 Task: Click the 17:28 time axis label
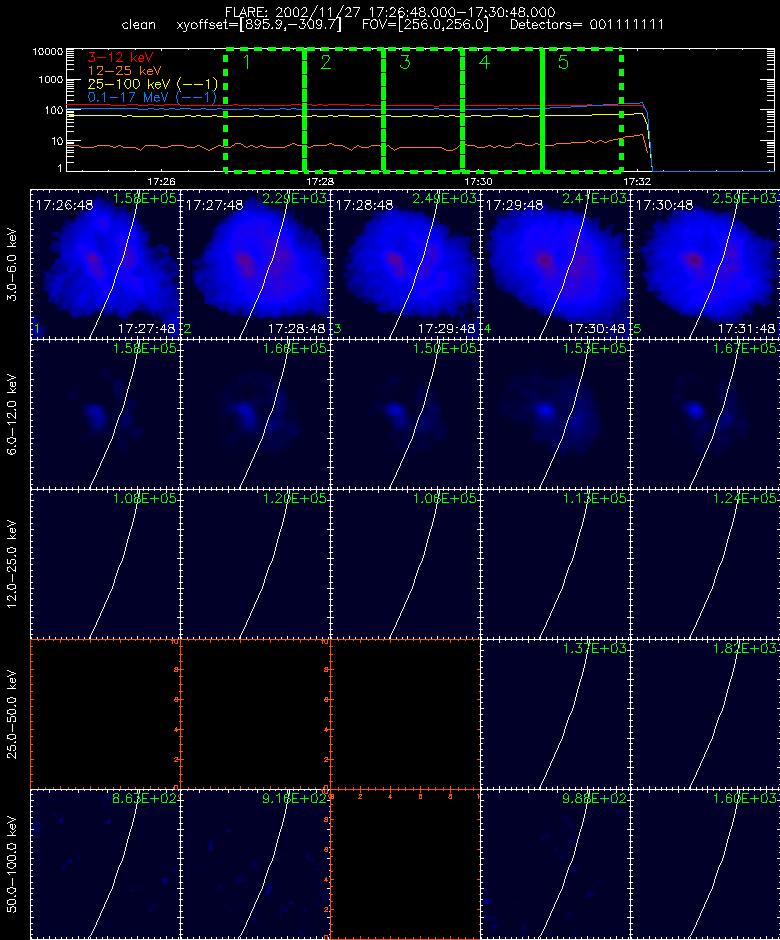click(x=320, y=181)
